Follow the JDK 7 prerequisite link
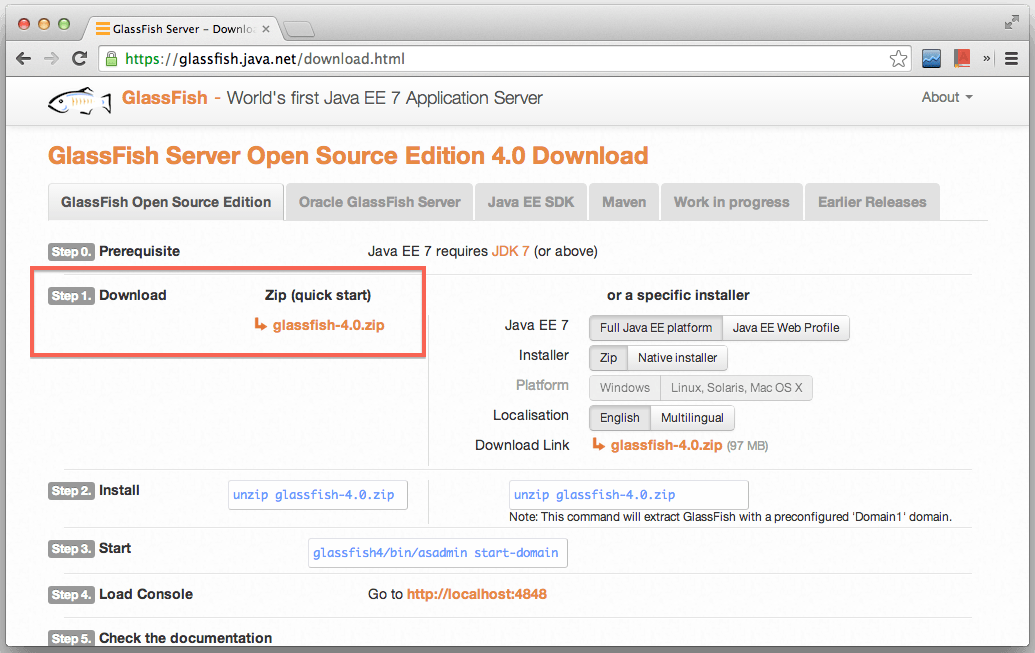This screenshot has height=653, width=1035. (510, 252)
